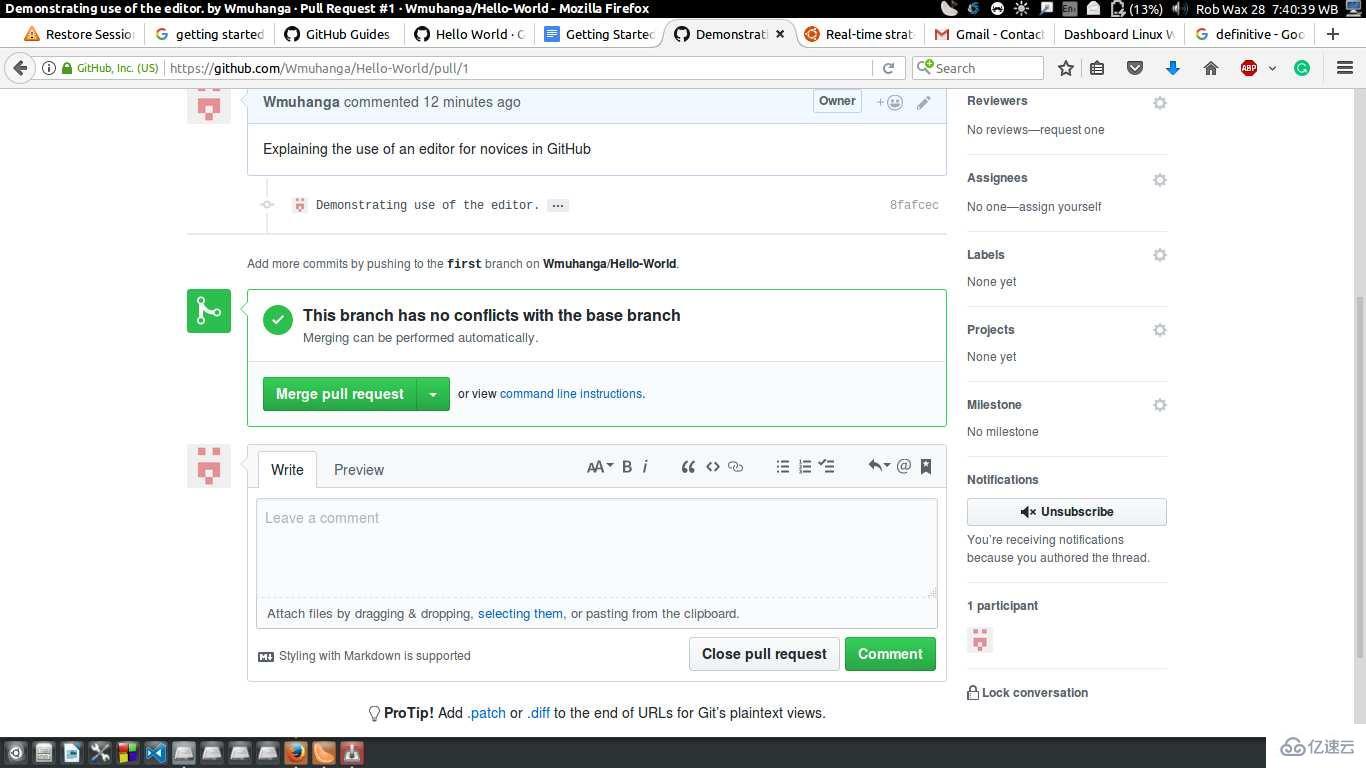Switch to the Restore Session browser tab
Screen dimensions: 1366x768
80,34
